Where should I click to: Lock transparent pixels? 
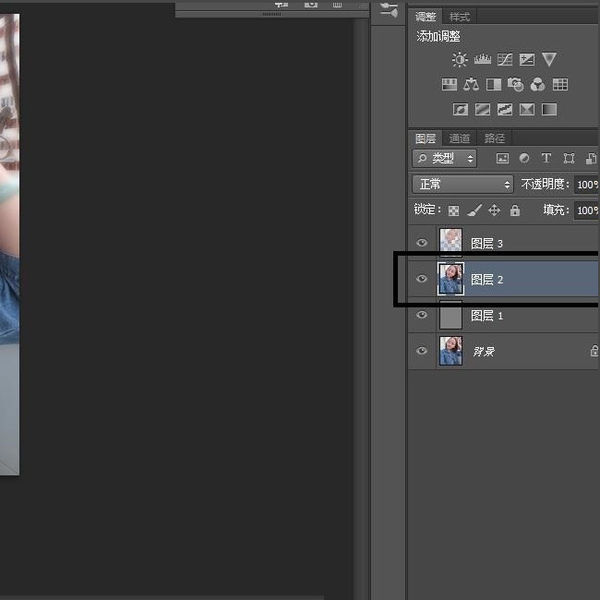453,210
